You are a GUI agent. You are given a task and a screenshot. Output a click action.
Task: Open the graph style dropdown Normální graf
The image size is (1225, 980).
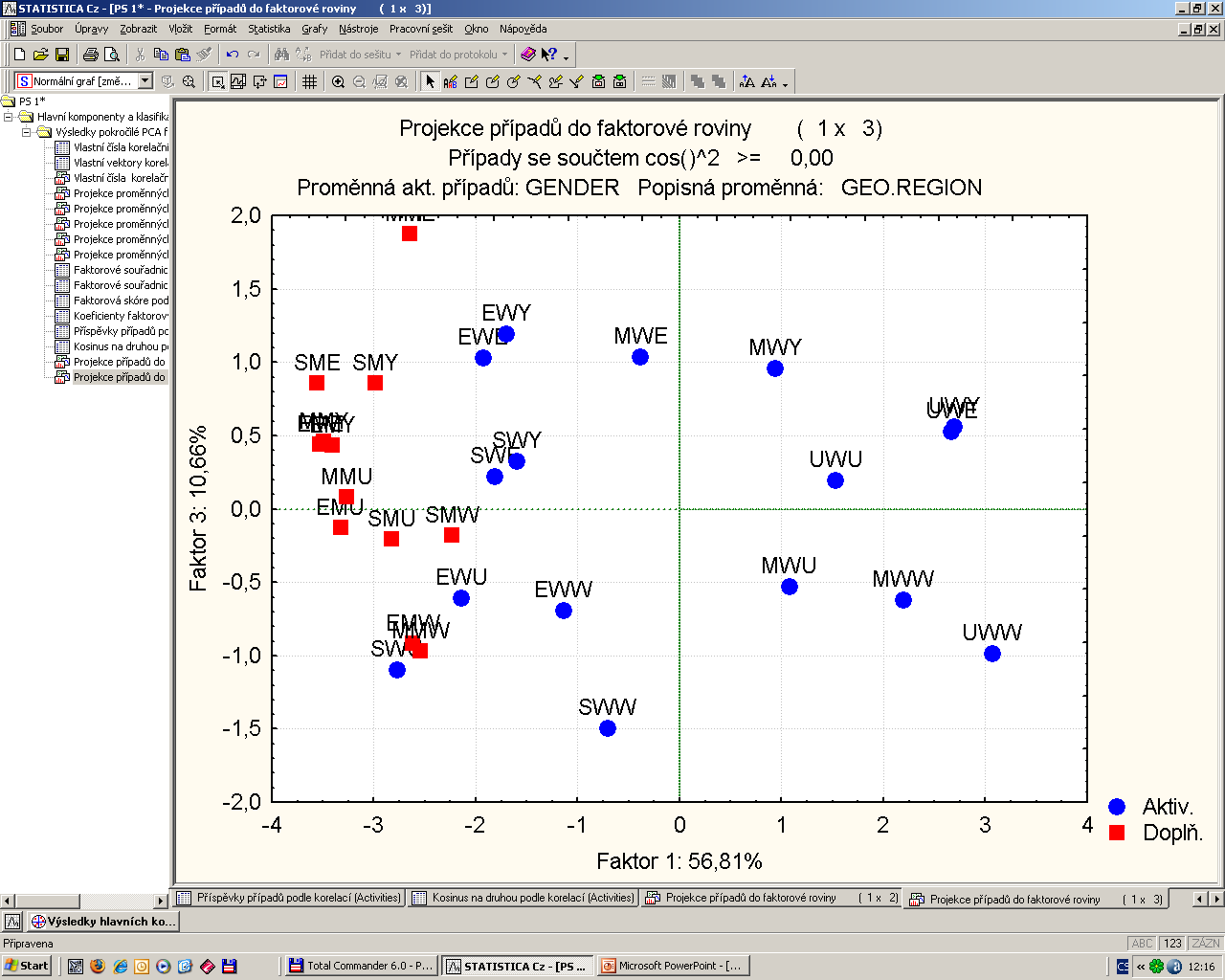[x=145, y=81]
